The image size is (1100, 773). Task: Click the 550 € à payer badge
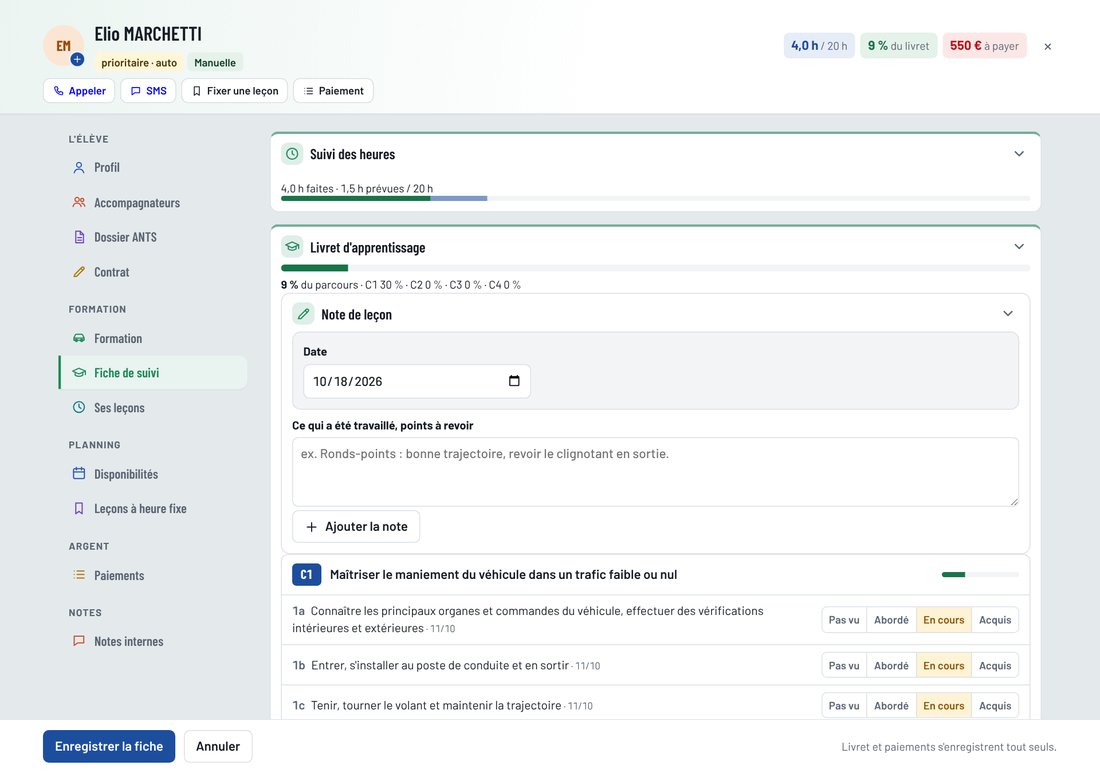point(984,46)
